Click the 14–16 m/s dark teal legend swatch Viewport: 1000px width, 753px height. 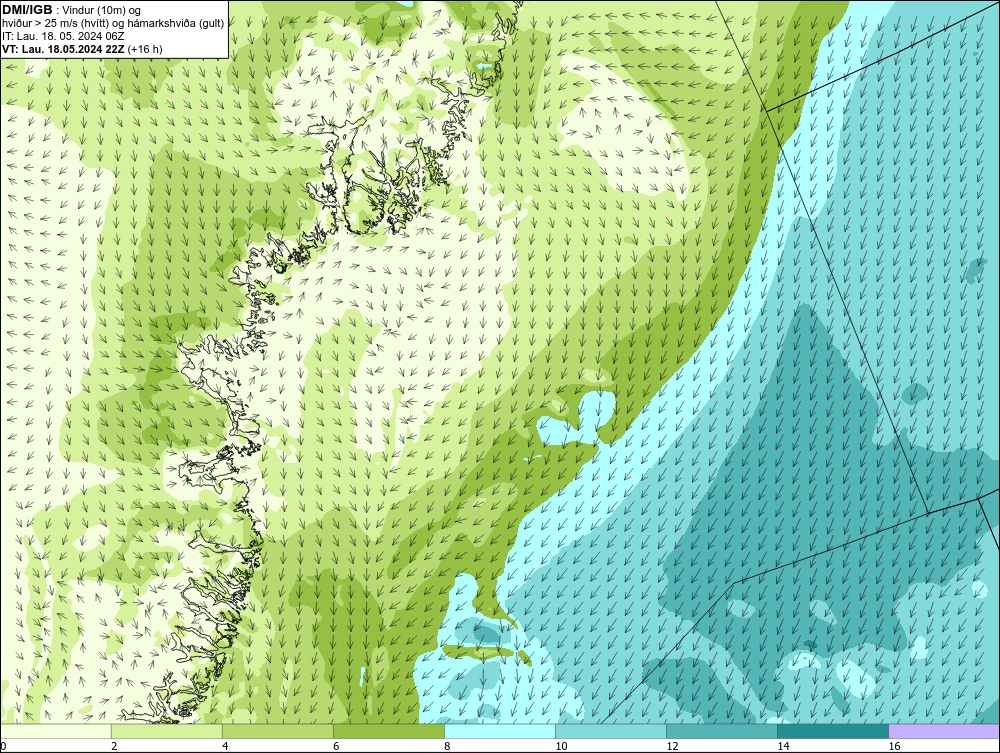pos(832,731)
